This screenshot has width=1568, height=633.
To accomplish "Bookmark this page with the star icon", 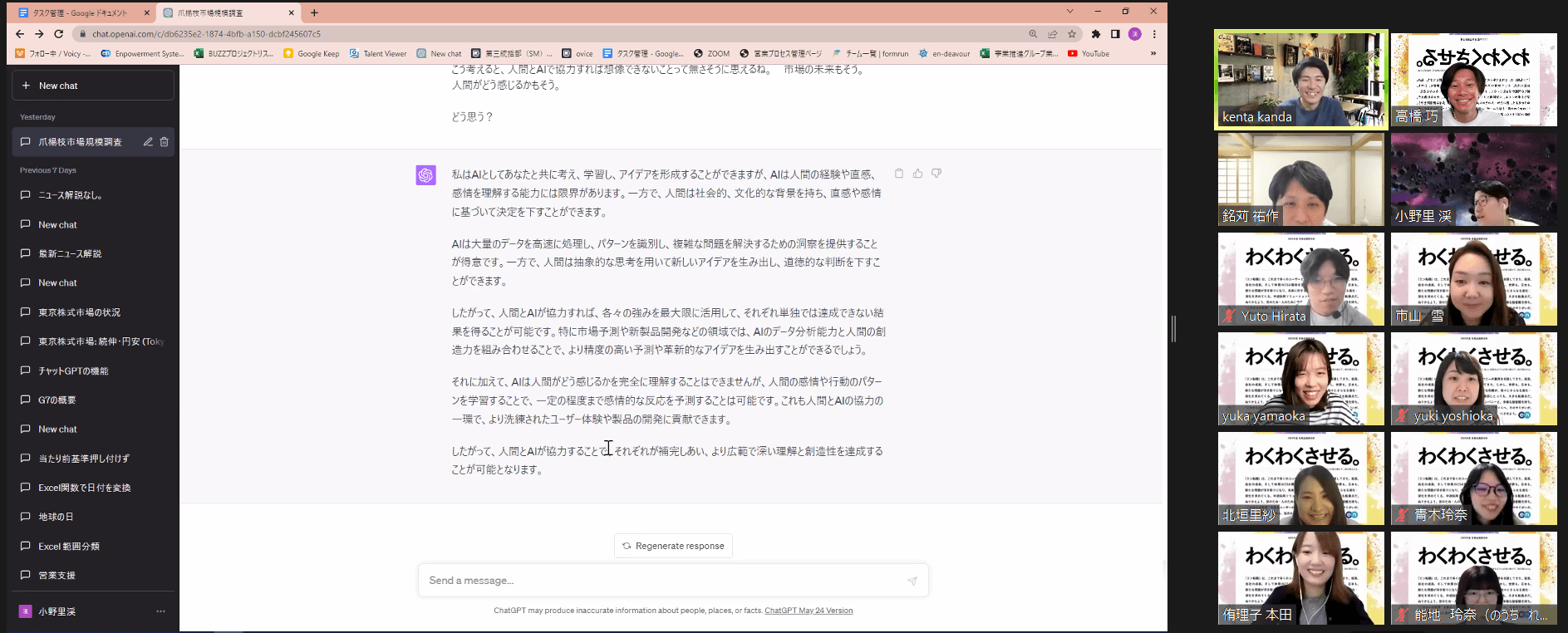I will 1072,34.
